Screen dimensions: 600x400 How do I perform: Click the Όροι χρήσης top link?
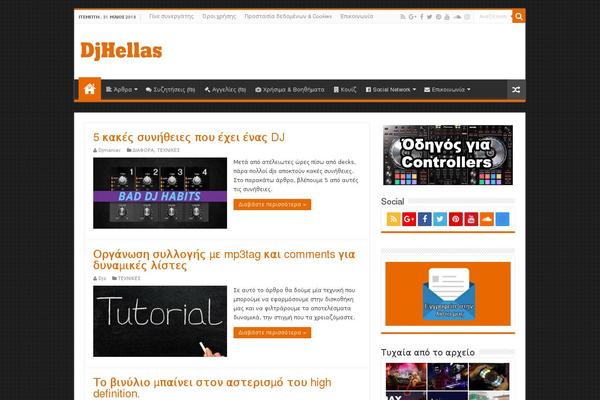(x=219, y=16)
